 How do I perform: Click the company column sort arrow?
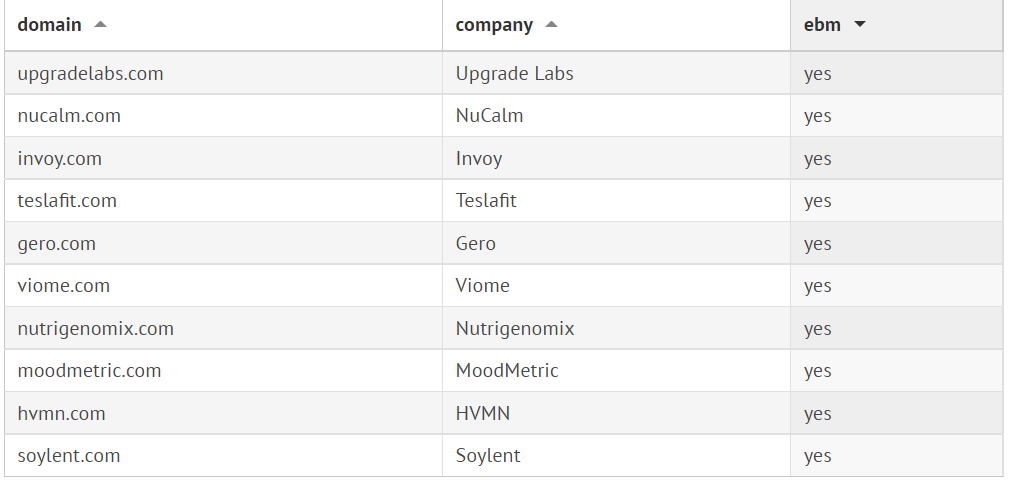point(552,25)
